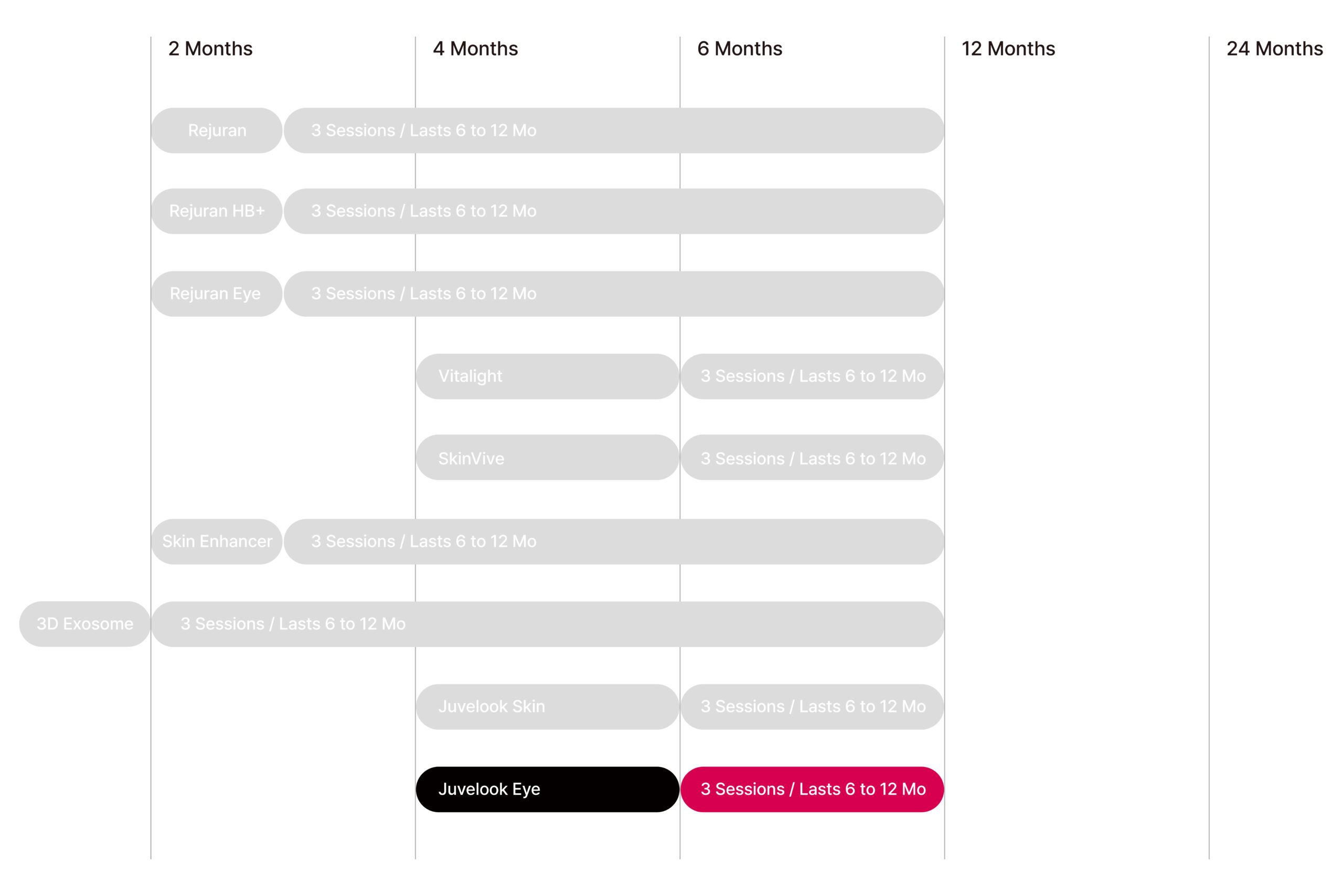Click the black Juvelook Eye bar
Viewport: 1343px width, 896px height.
548,789
